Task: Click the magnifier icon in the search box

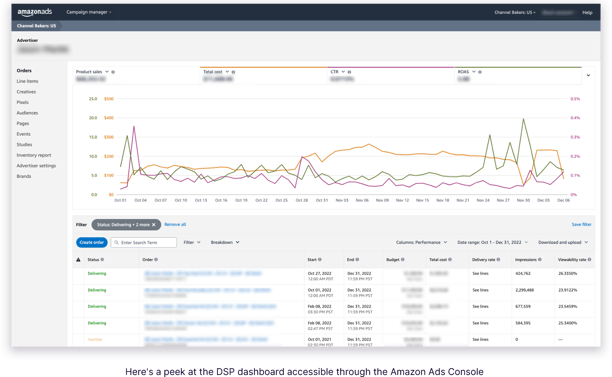Action: [x=116, y=242]
